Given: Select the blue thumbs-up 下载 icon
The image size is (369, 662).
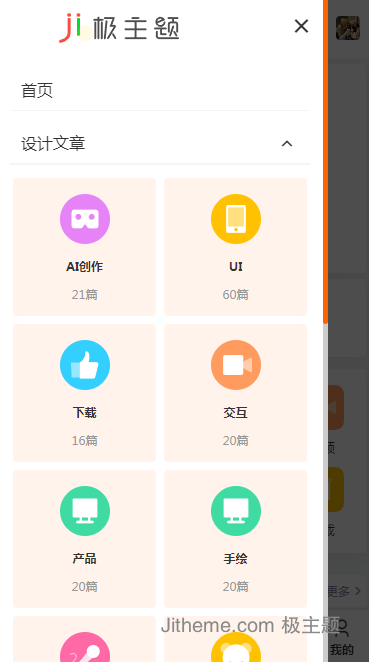Looking at the screenshot, I should point(85,365).
